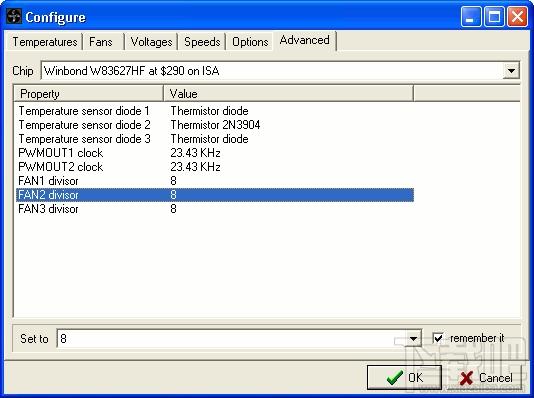Select the Temperature sensor diode 1 row

click(x=215, y=111)
